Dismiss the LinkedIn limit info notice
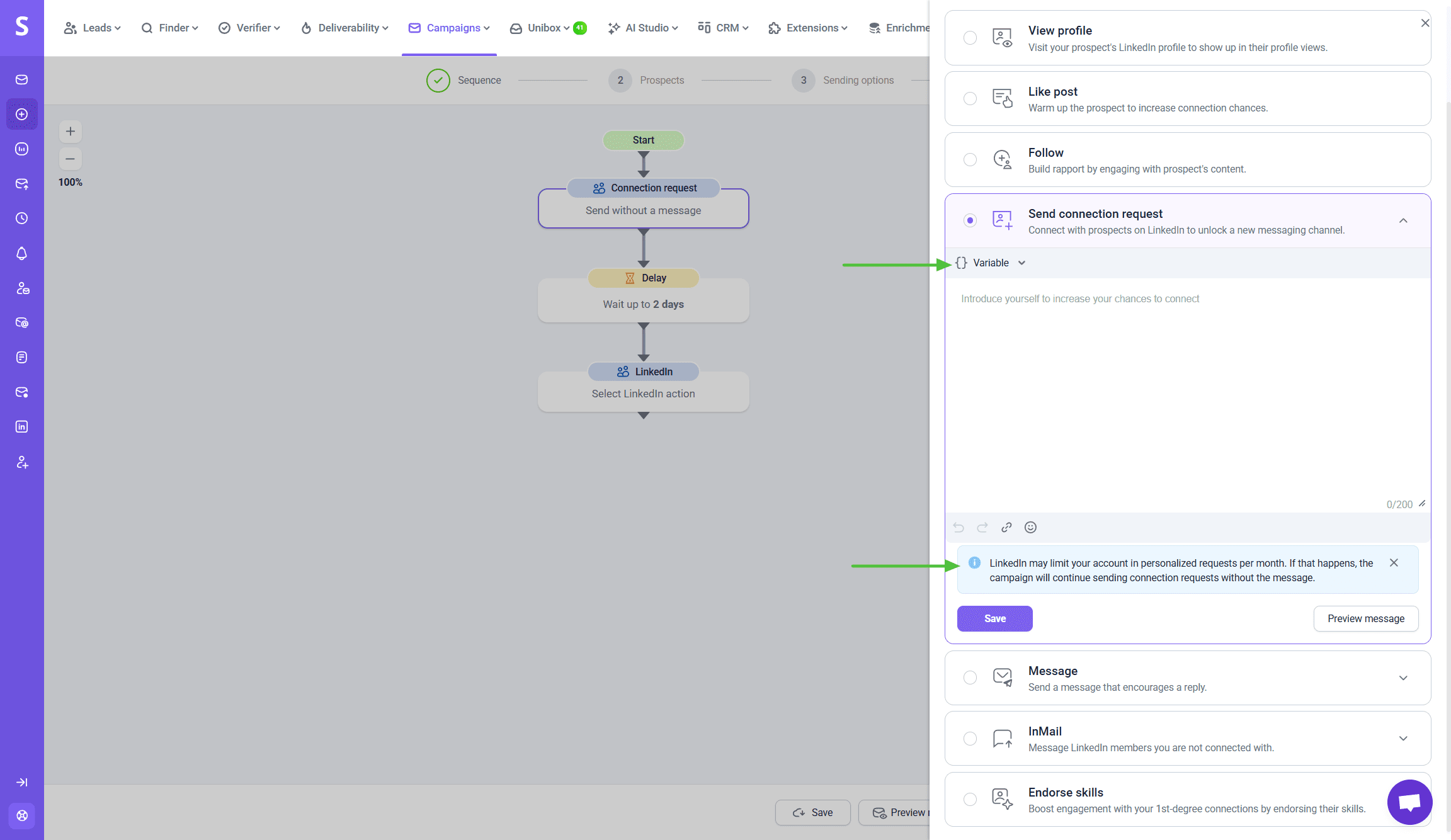Viewport: 1451px width, 840px height. tap(1394, 563)
